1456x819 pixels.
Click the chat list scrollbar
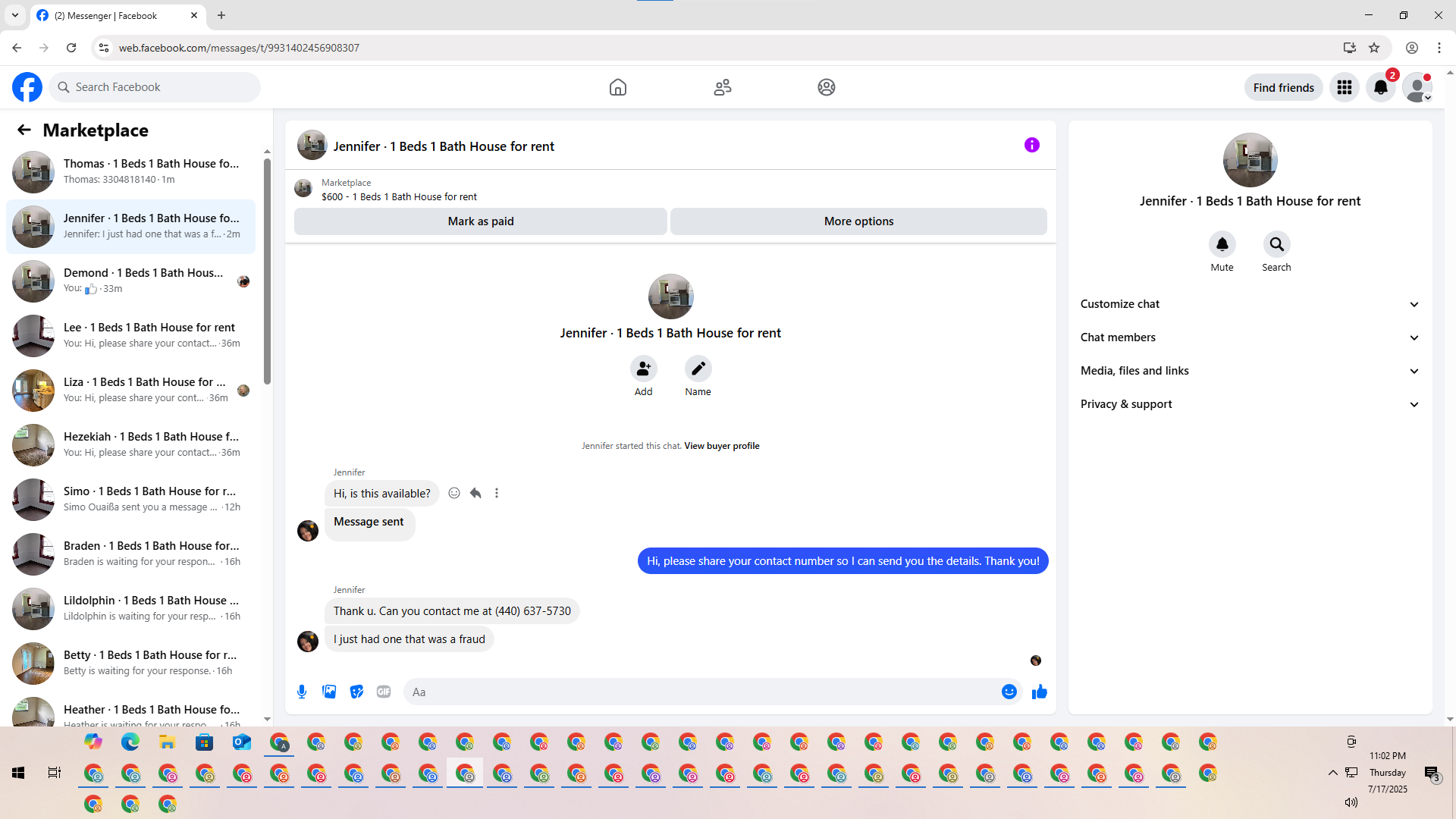(x=267, y=271)
